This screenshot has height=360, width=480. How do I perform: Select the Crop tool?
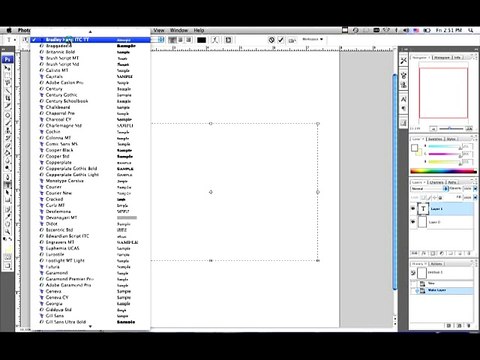(x=7, y=98)
